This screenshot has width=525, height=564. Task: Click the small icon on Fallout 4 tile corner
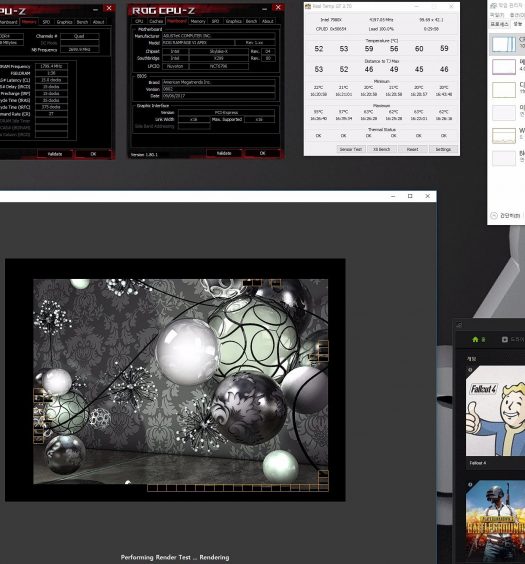pyautogui.click(x=470, y=370)
